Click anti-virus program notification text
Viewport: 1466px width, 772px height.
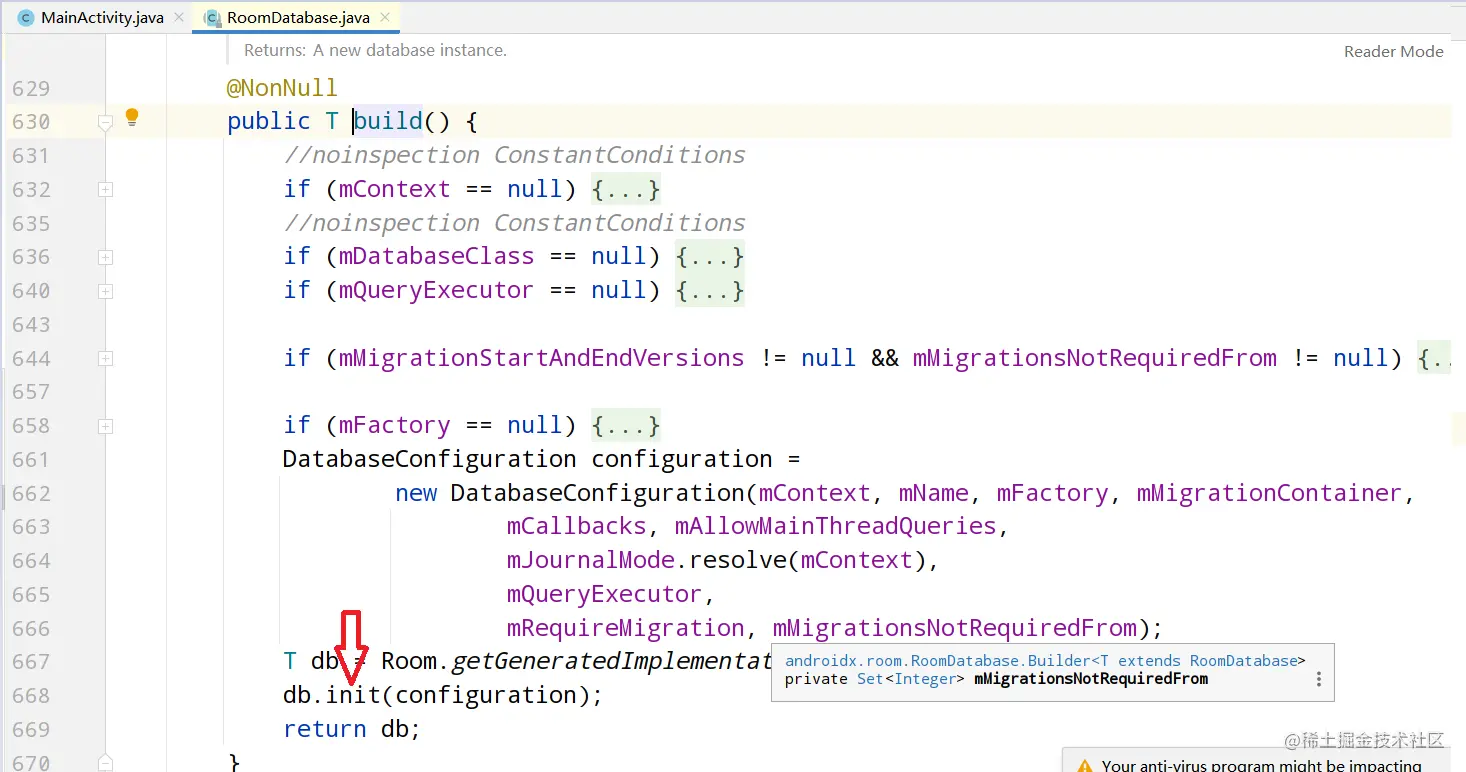1261,765
